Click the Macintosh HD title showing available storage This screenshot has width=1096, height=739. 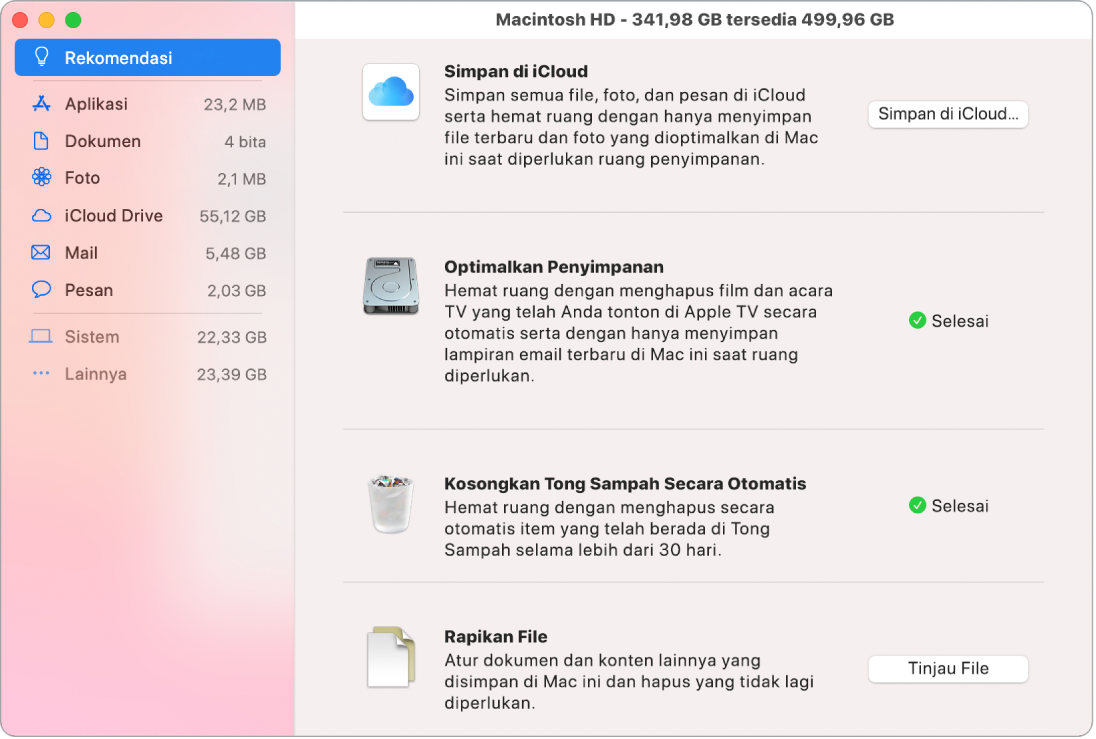click(x=693, y=19)
